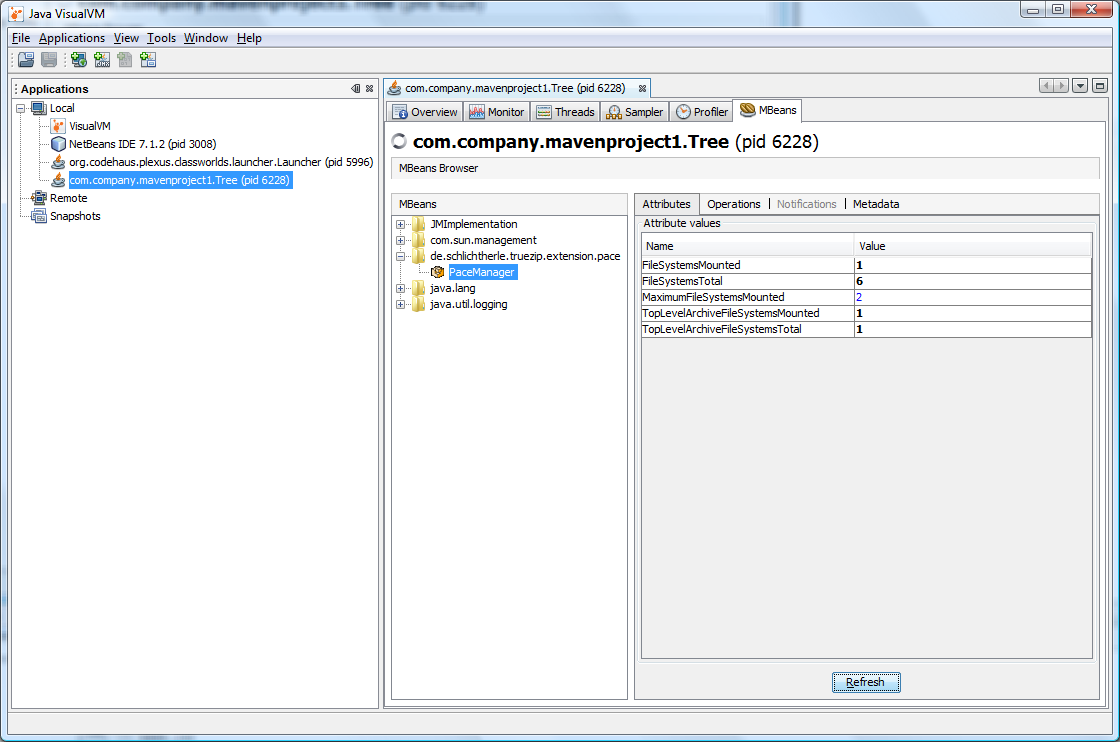Click the MaximumFileSystemsMounted value 2 link
1120x742 pixels.
click(859, 297)
